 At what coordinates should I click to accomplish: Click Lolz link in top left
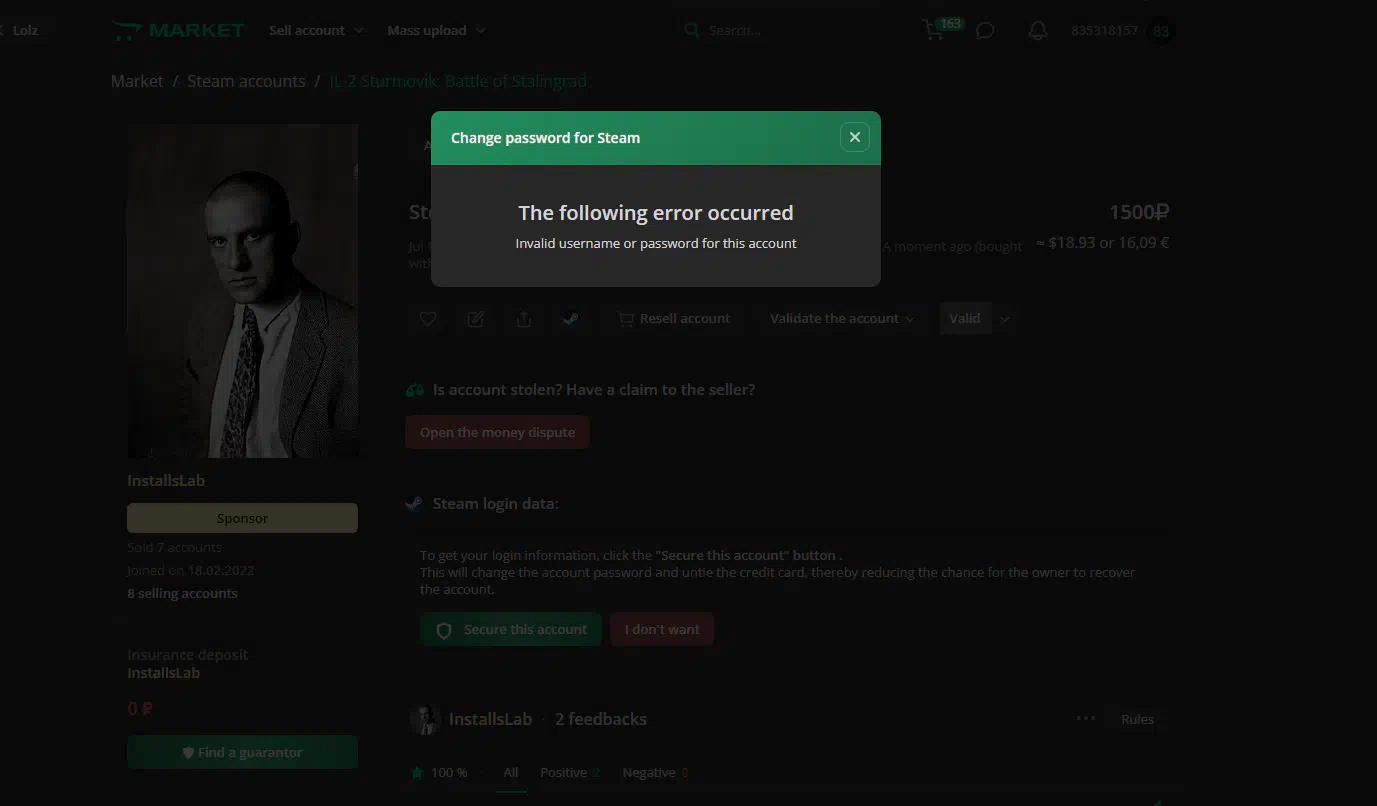point(25,31)
